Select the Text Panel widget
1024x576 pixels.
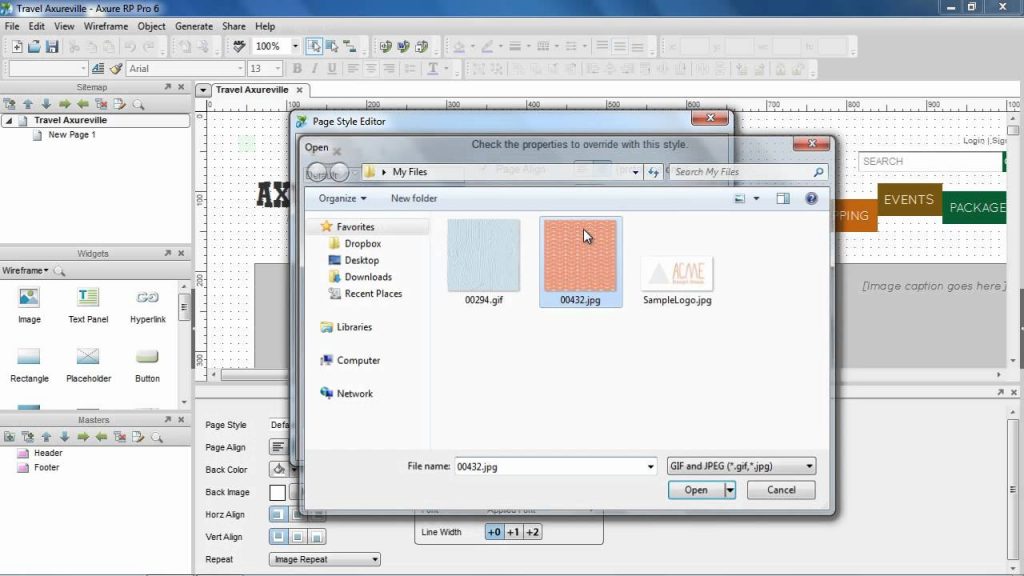[x=88, y=305]
